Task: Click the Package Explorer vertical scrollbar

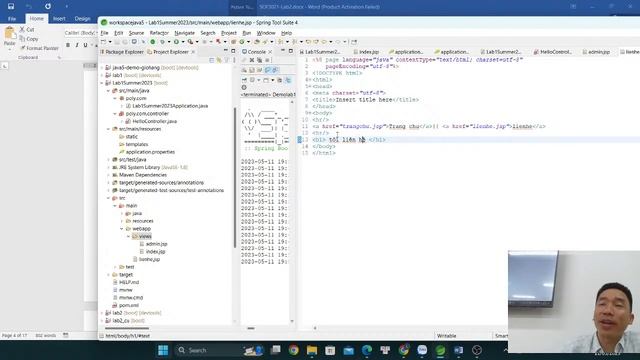Action: (x=235, y=177)
